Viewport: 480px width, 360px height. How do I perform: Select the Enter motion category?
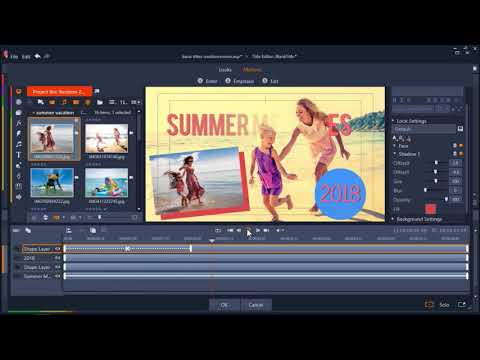(x=207, y=81)
